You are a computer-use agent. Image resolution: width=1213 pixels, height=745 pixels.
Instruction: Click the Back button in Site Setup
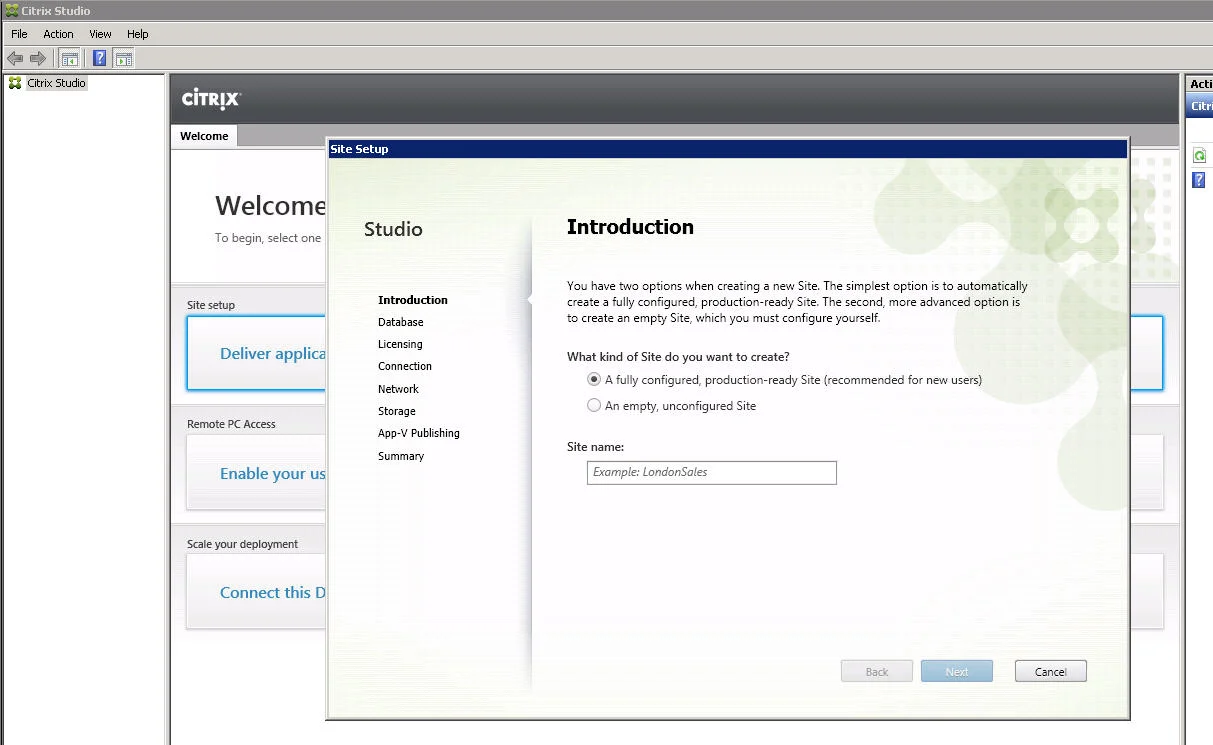[x=877, y=672]
